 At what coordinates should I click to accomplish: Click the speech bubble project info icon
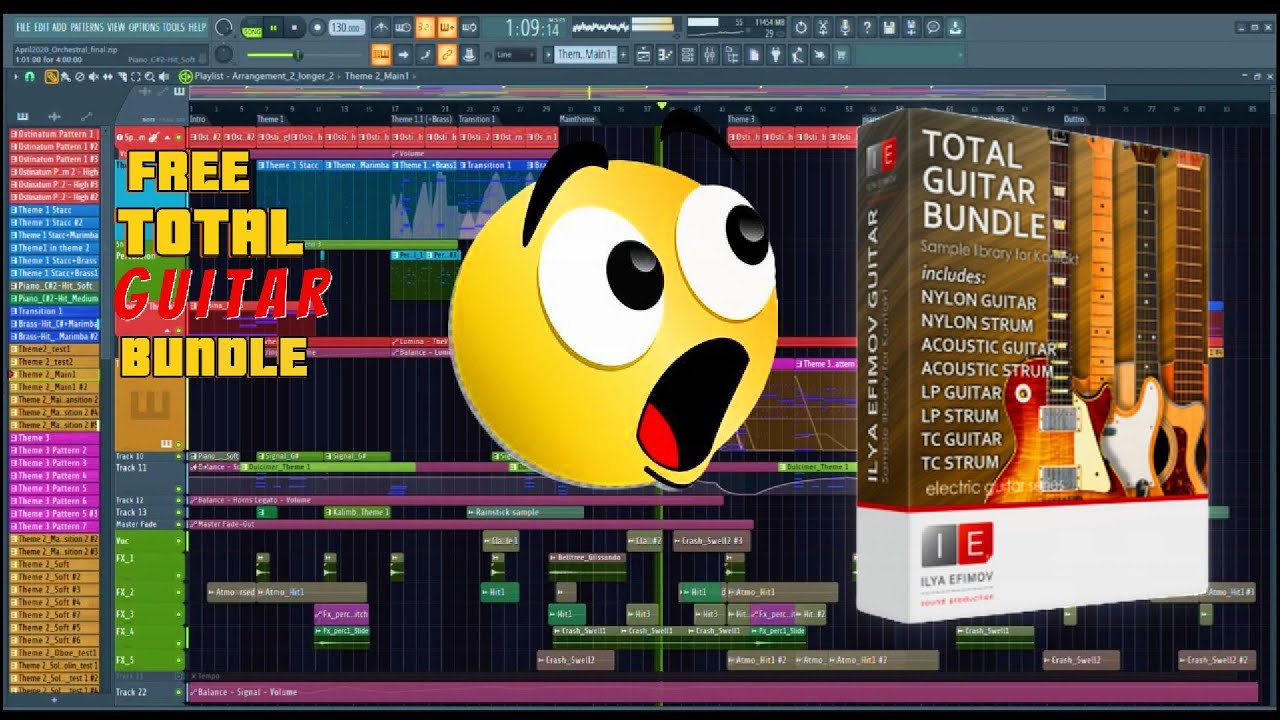coord(933,27)
